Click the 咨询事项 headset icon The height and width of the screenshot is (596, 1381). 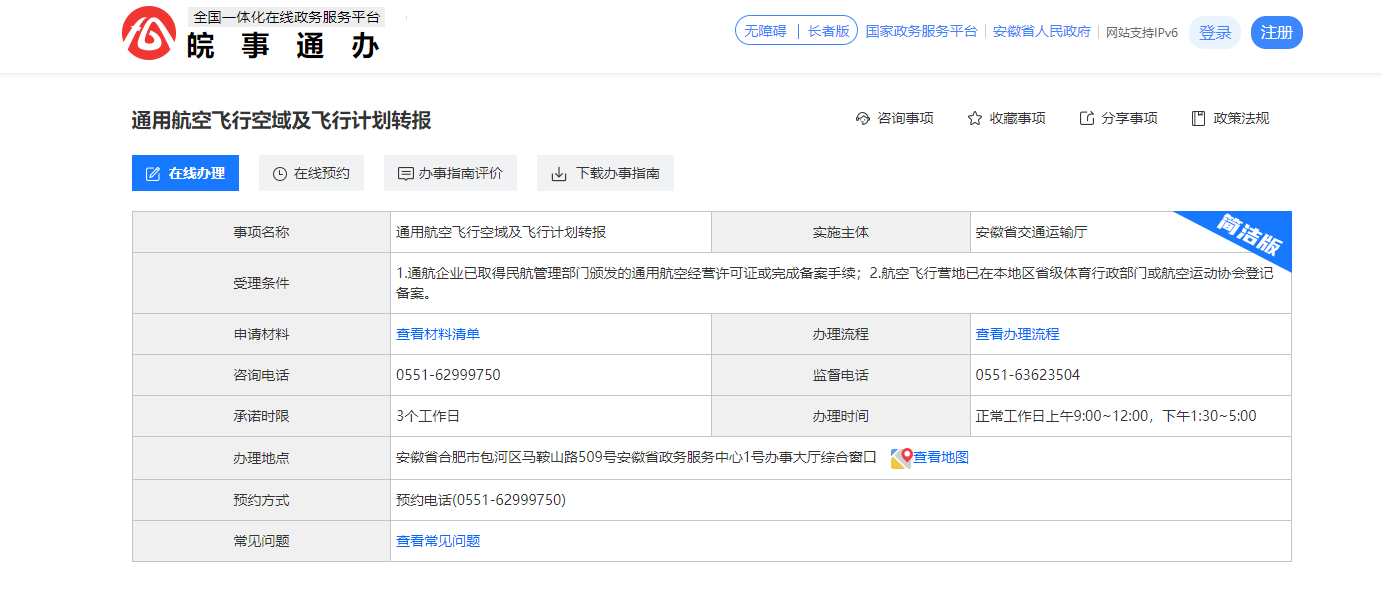tap(863, 119)
